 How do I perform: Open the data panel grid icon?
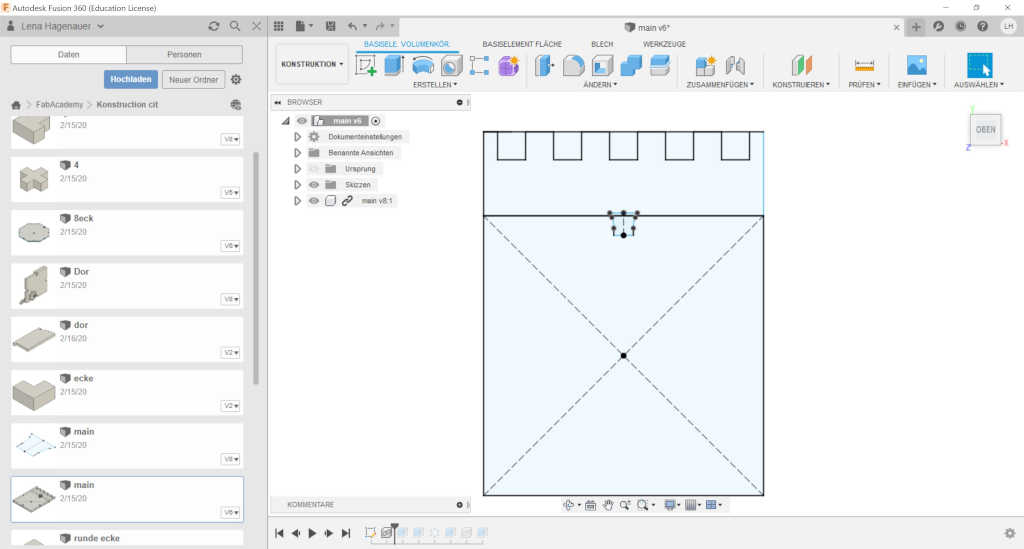click(x=279, y=26)
